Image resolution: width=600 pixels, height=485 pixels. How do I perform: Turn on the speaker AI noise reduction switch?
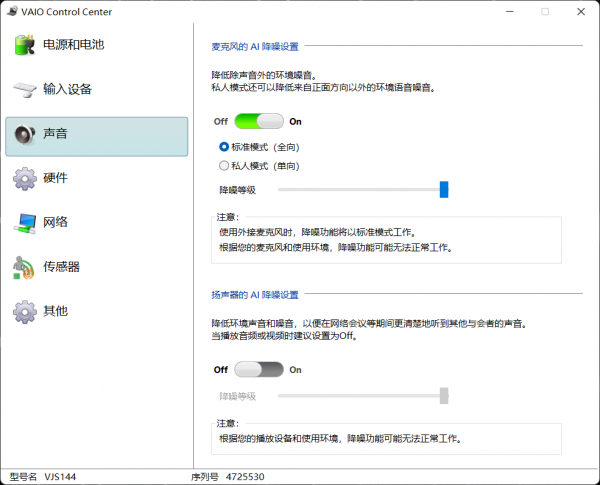pos(259,370)
